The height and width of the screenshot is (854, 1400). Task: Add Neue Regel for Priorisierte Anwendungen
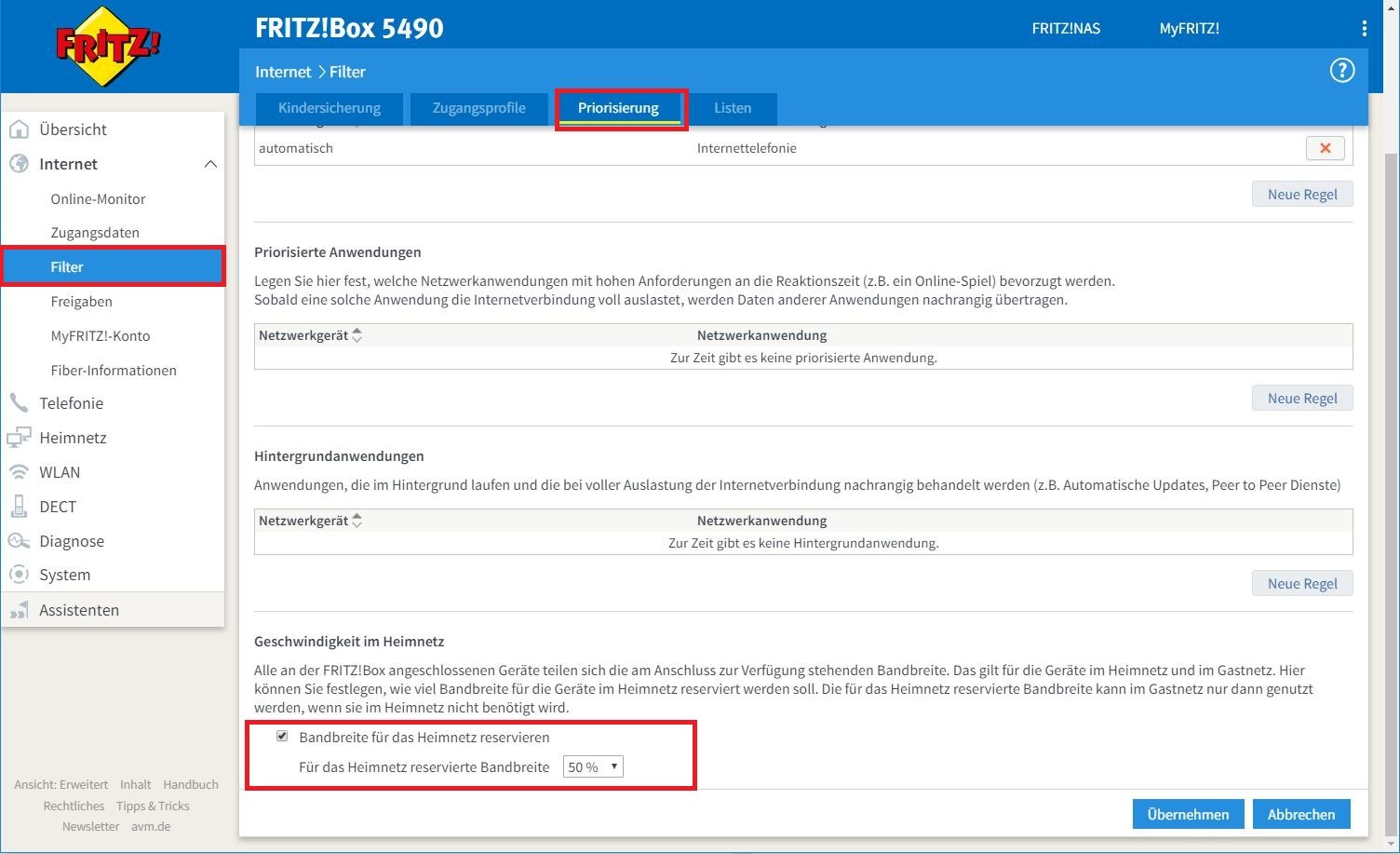1302,398
